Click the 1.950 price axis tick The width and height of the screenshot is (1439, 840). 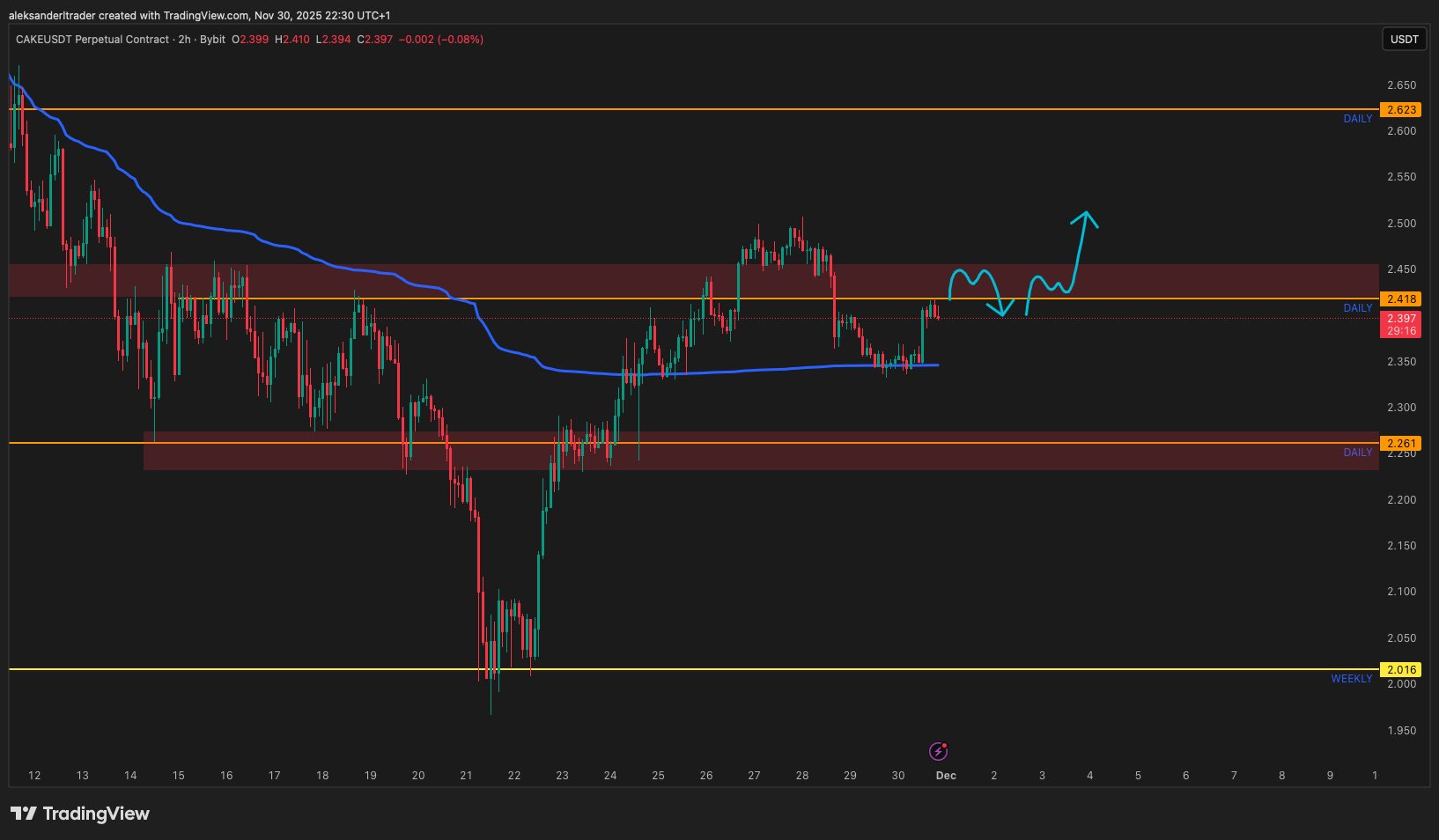coord(1401,731)
